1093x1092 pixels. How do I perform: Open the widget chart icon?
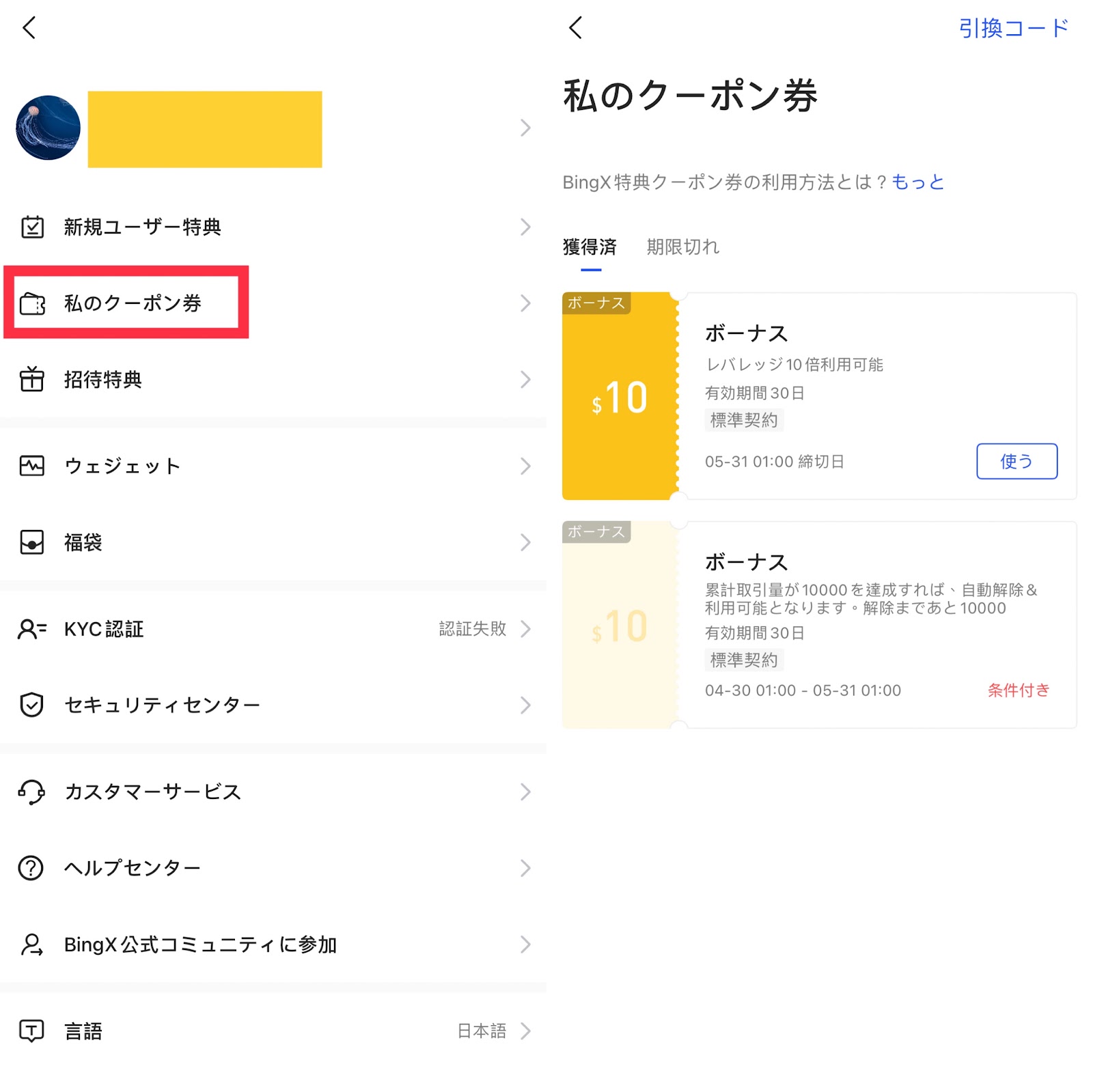[x=32, y=466]
